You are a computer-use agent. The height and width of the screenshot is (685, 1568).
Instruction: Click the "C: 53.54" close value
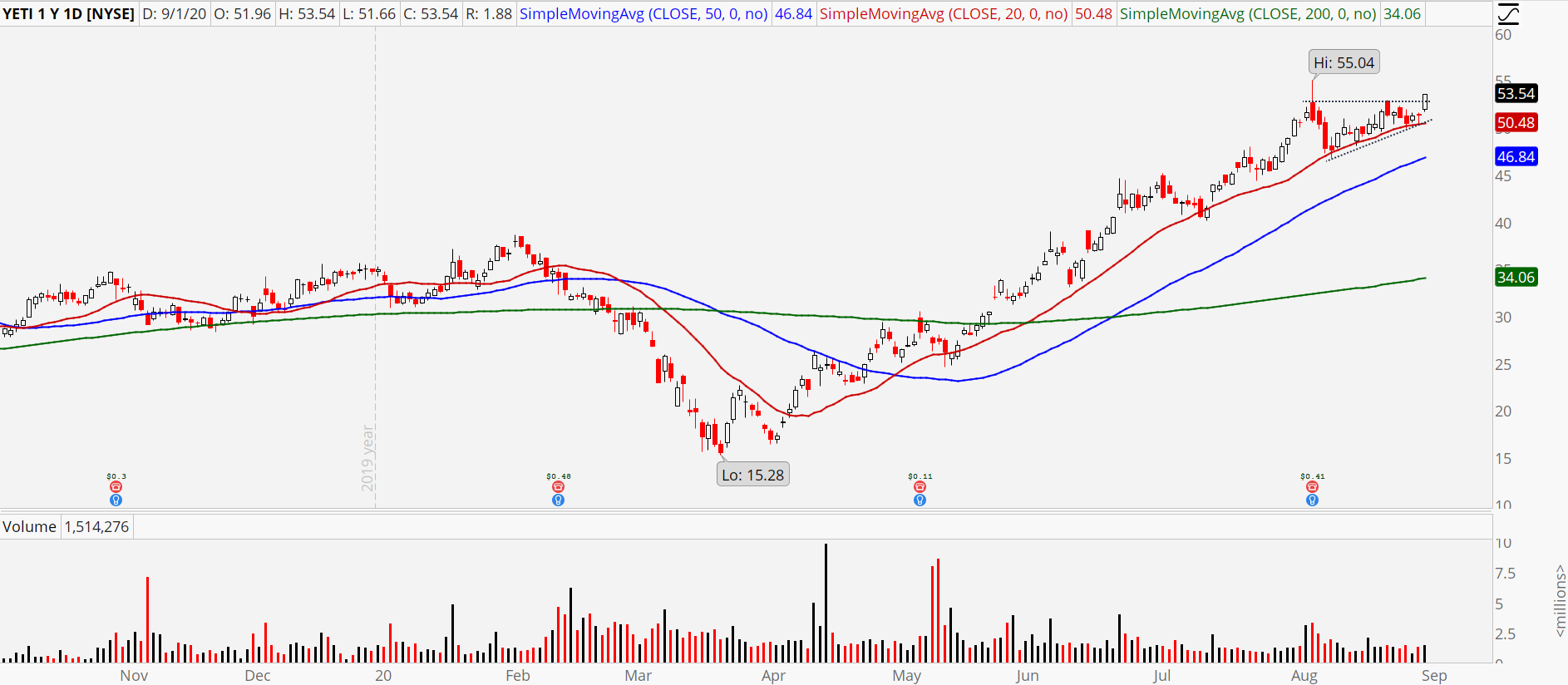coord(431,14)
